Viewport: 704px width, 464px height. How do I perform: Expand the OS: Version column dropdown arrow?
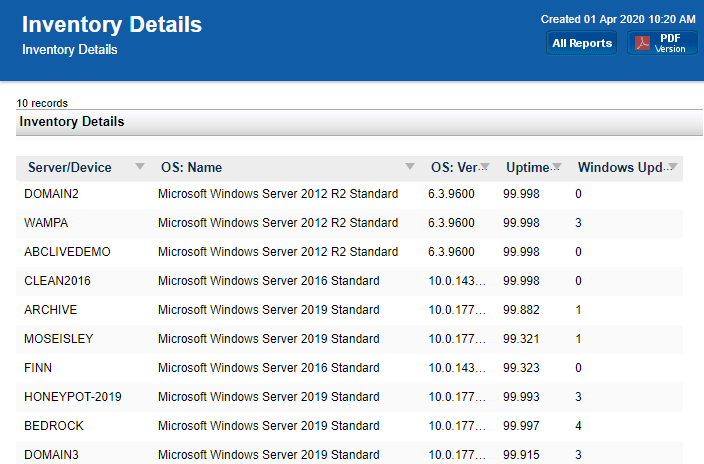[485, 167]
